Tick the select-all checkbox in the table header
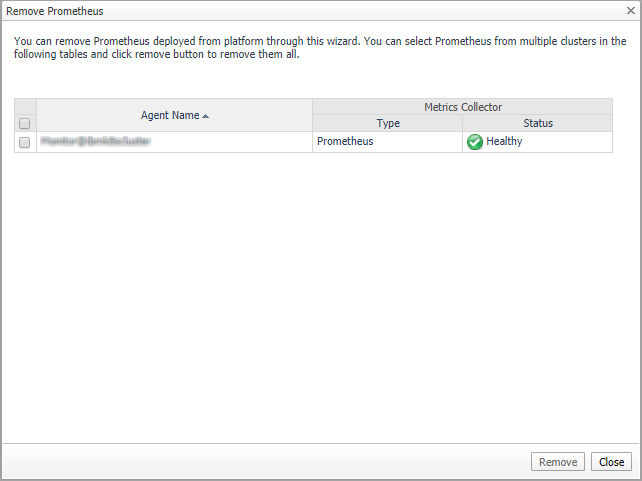This screenshot has height=481, width=642. [x=25, y=124]
